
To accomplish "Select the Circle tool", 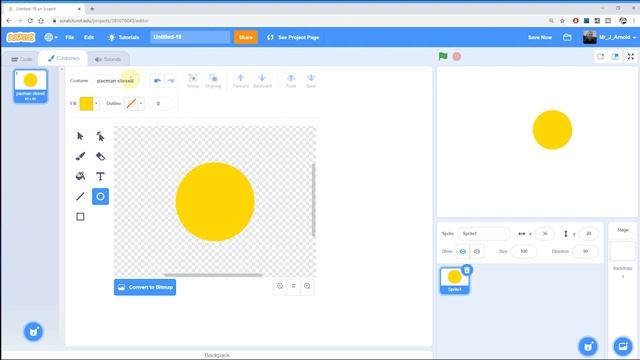I will (100, 196).
